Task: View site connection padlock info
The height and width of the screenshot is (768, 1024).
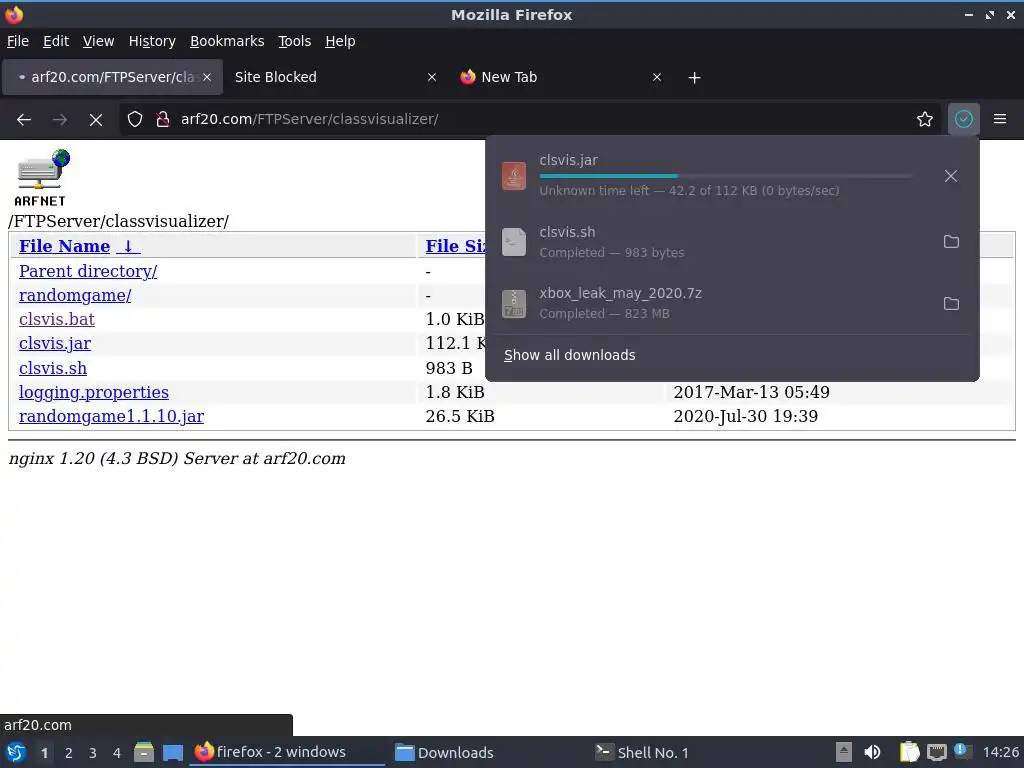Action: (x=163, y=119)
